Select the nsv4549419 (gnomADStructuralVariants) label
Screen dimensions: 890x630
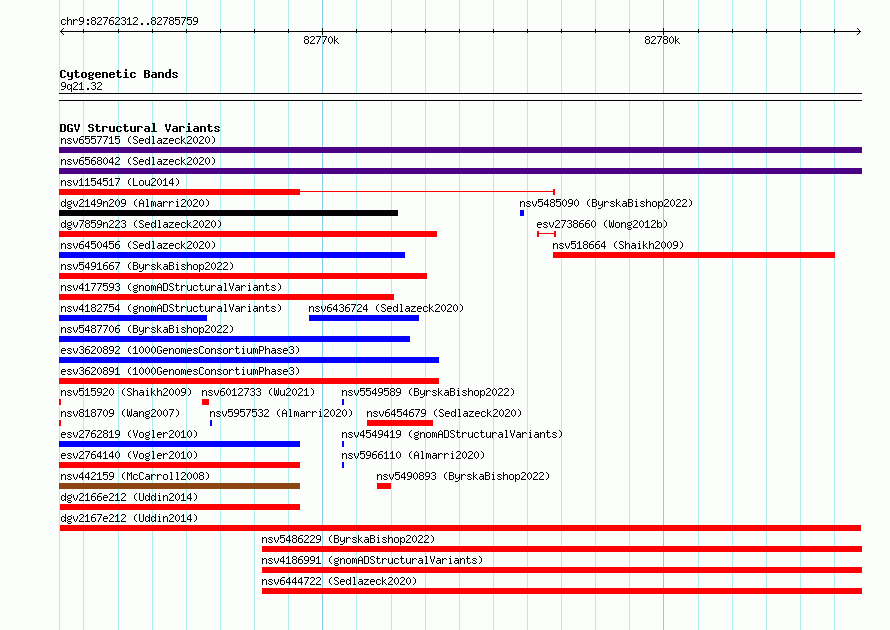tap(452, 434)
